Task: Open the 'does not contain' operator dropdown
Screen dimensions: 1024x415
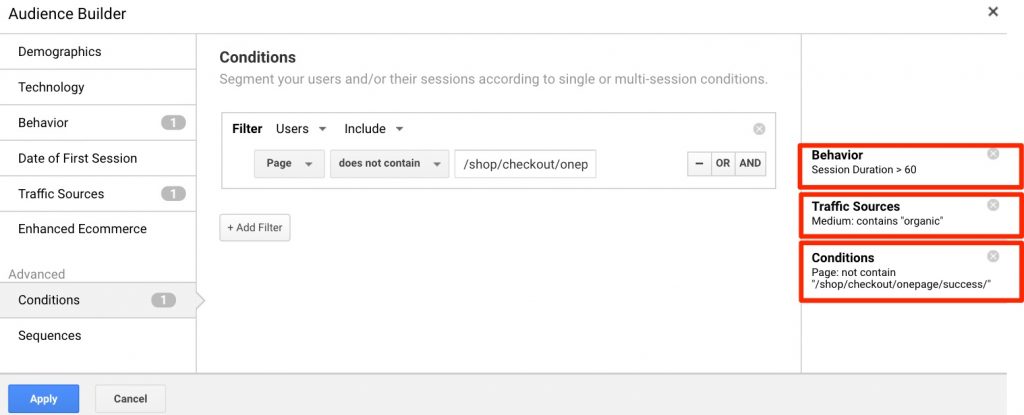Action: pos(390,163)
